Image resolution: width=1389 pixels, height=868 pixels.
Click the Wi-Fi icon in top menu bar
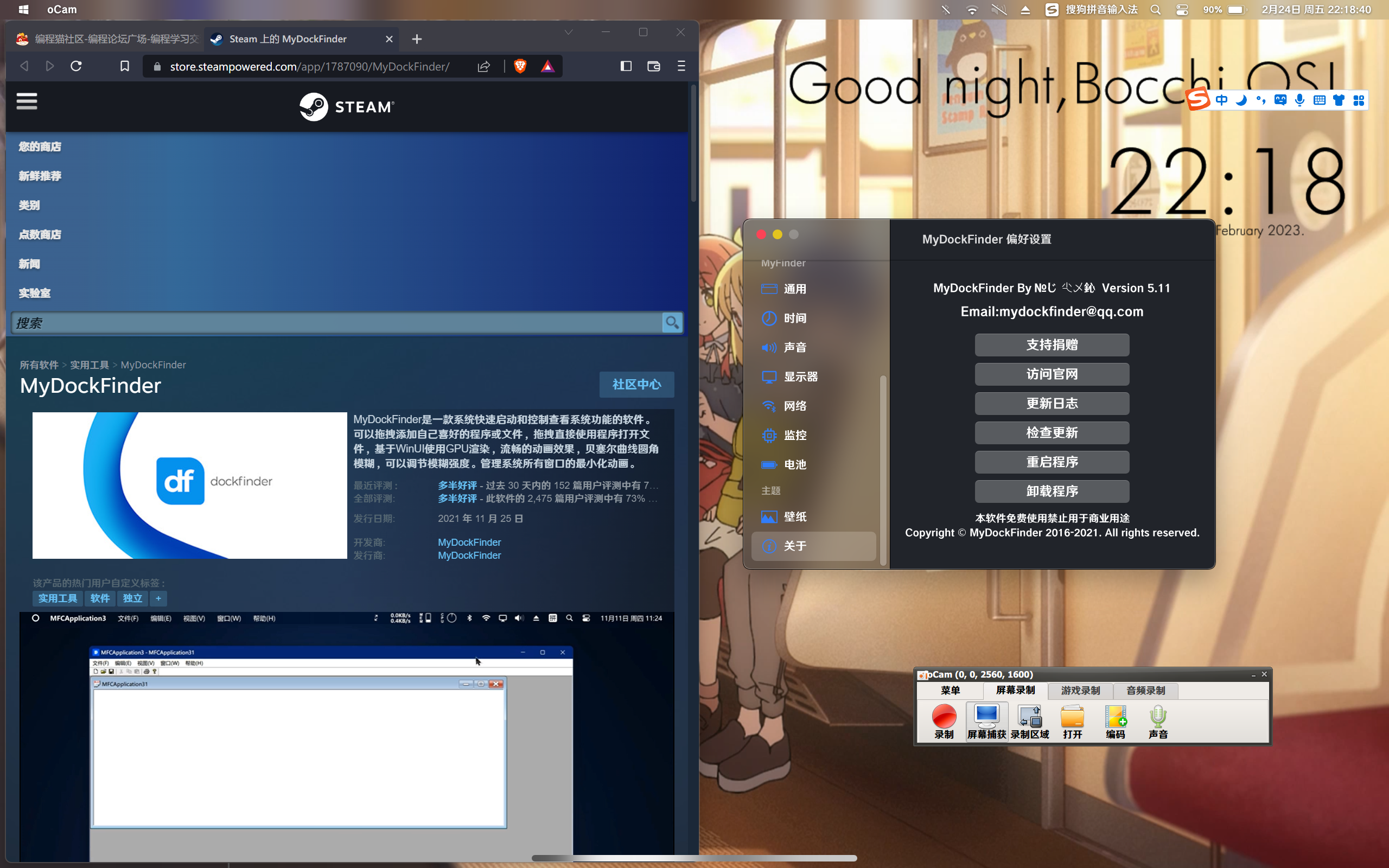pos(972,10)
